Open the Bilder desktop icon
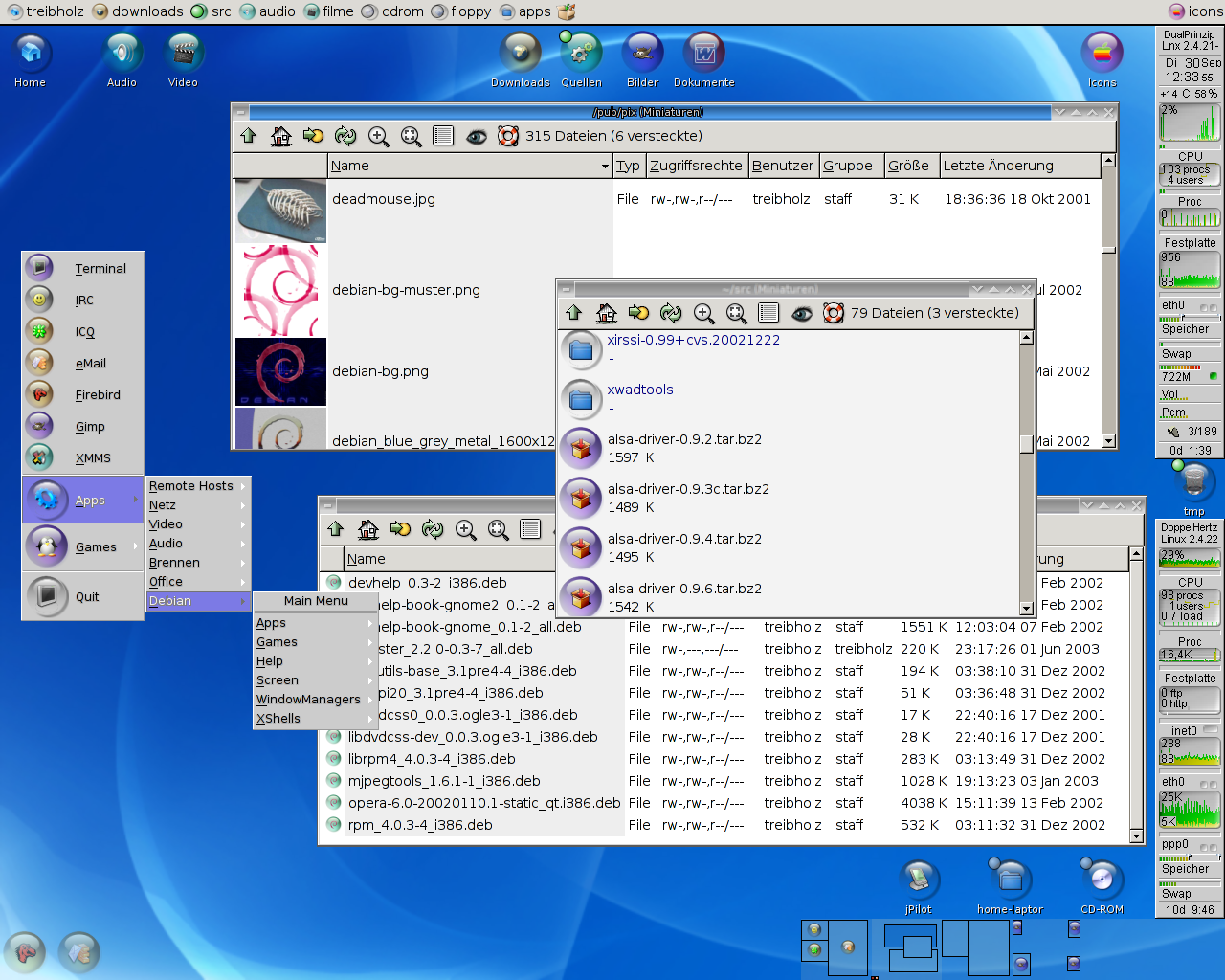Viewport: 1225px width, 980px height. tap(642, 60)
